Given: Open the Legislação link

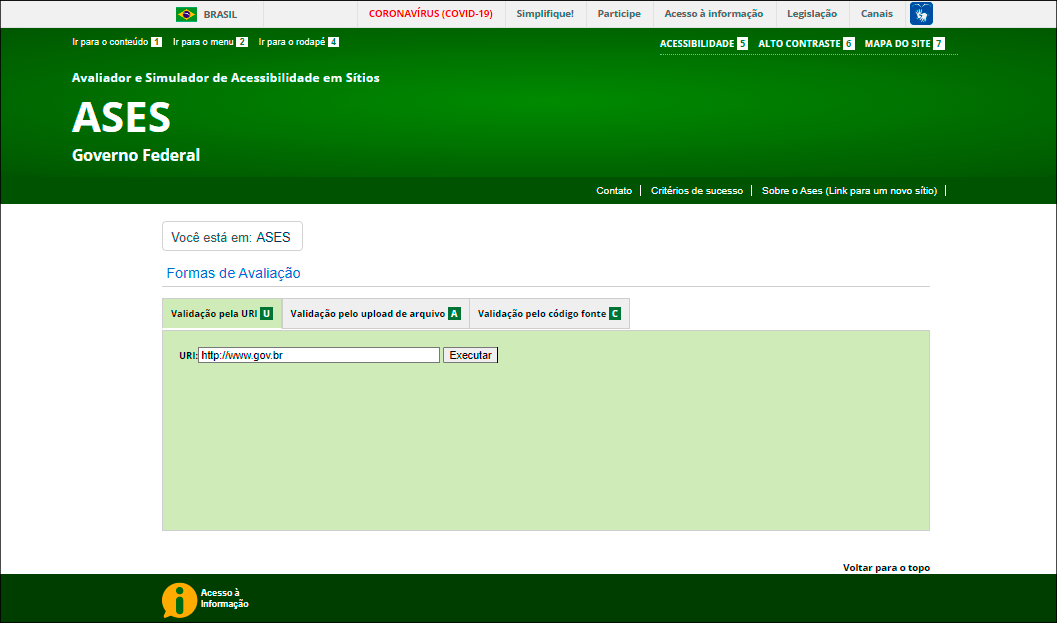Looking at the screenshot, I should tap(812, 13).
